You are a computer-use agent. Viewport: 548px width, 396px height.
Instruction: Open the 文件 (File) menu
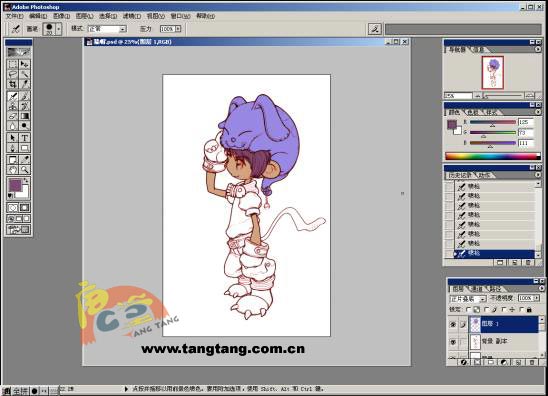[x=14, y=16]
